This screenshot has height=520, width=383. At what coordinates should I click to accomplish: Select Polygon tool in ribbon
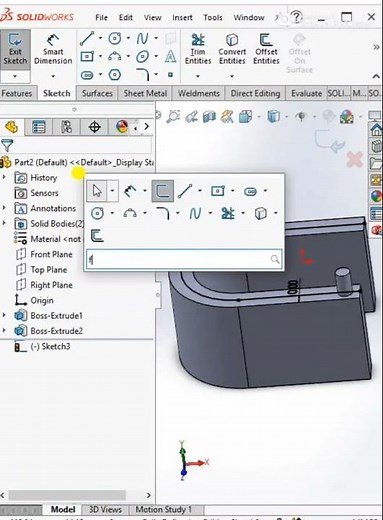click(115, 75)
